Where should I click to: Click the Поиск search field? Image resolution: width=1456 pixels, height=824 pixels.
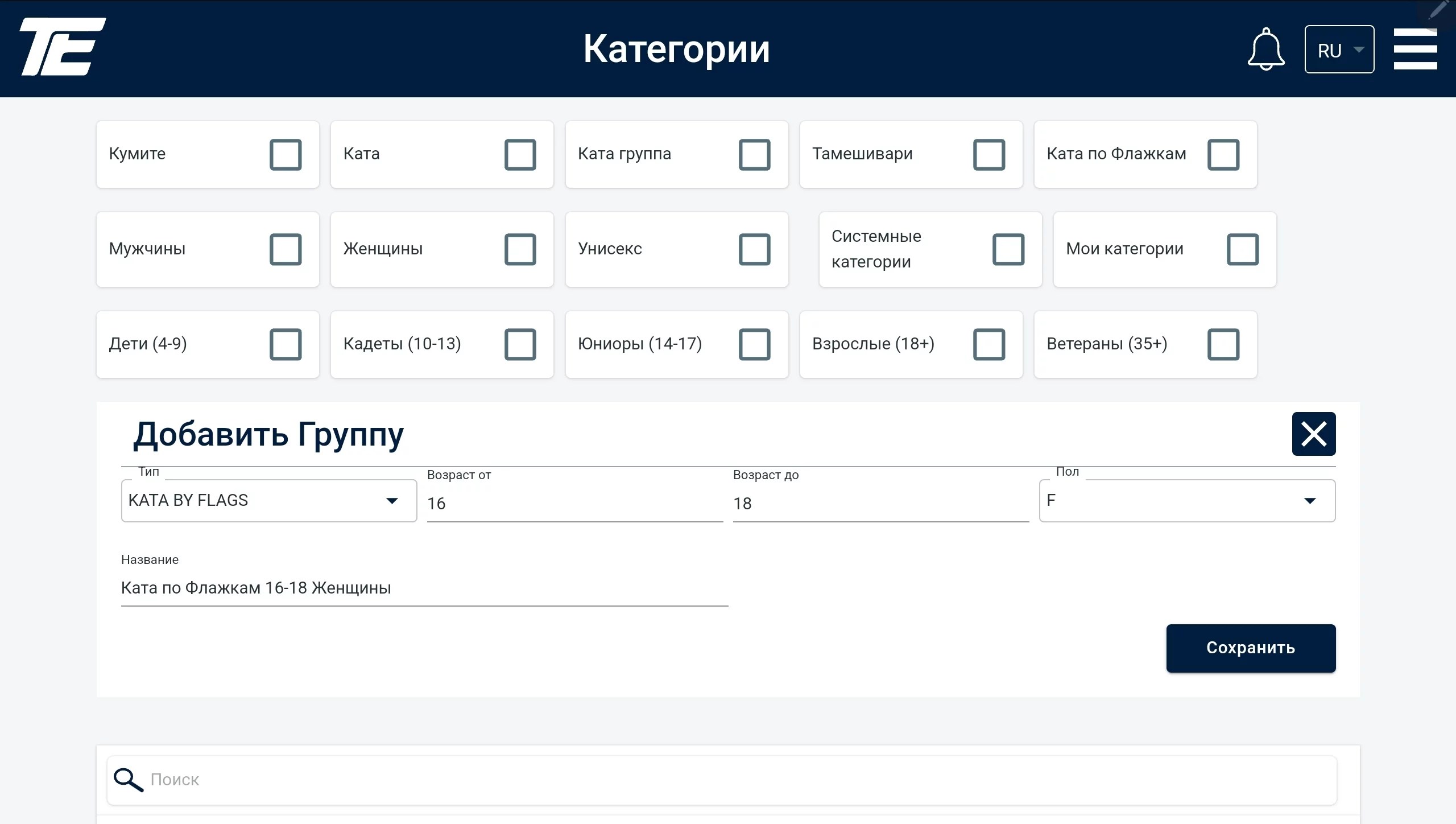tap(722, 780)
